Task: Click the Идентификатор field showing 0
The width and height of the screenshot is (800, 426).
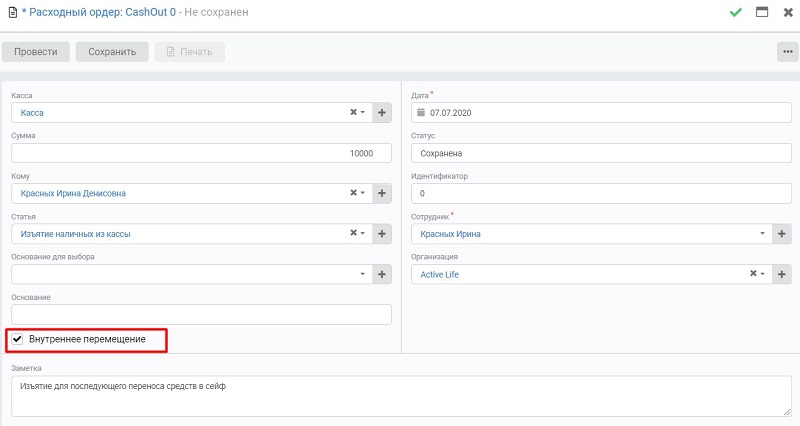Action: [602, 193]
